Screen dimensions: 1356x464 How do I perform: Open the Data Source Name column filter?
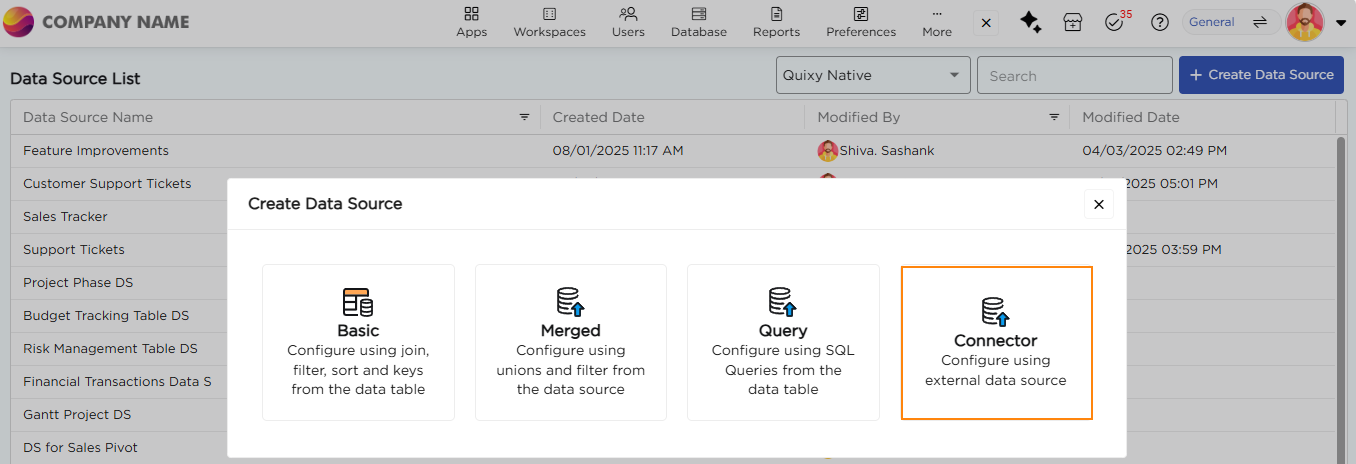[524, 117]
